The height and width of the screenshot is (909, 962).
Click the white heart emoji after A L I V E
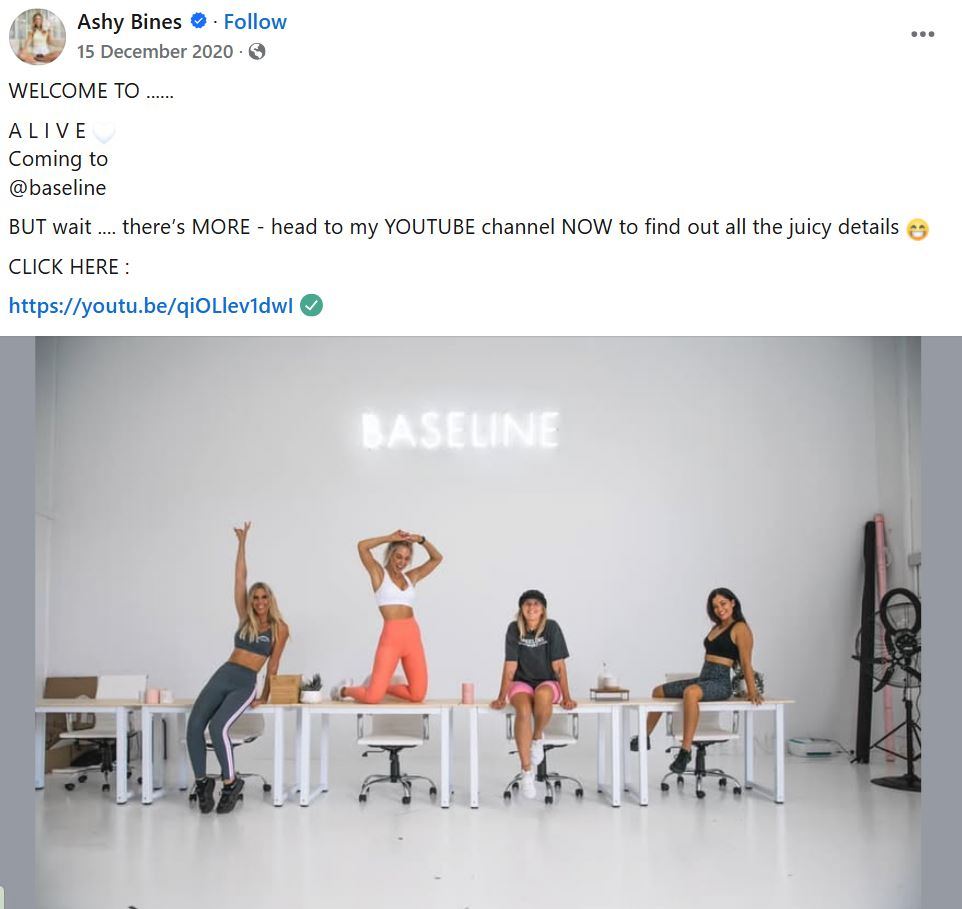tap(104, 132)
